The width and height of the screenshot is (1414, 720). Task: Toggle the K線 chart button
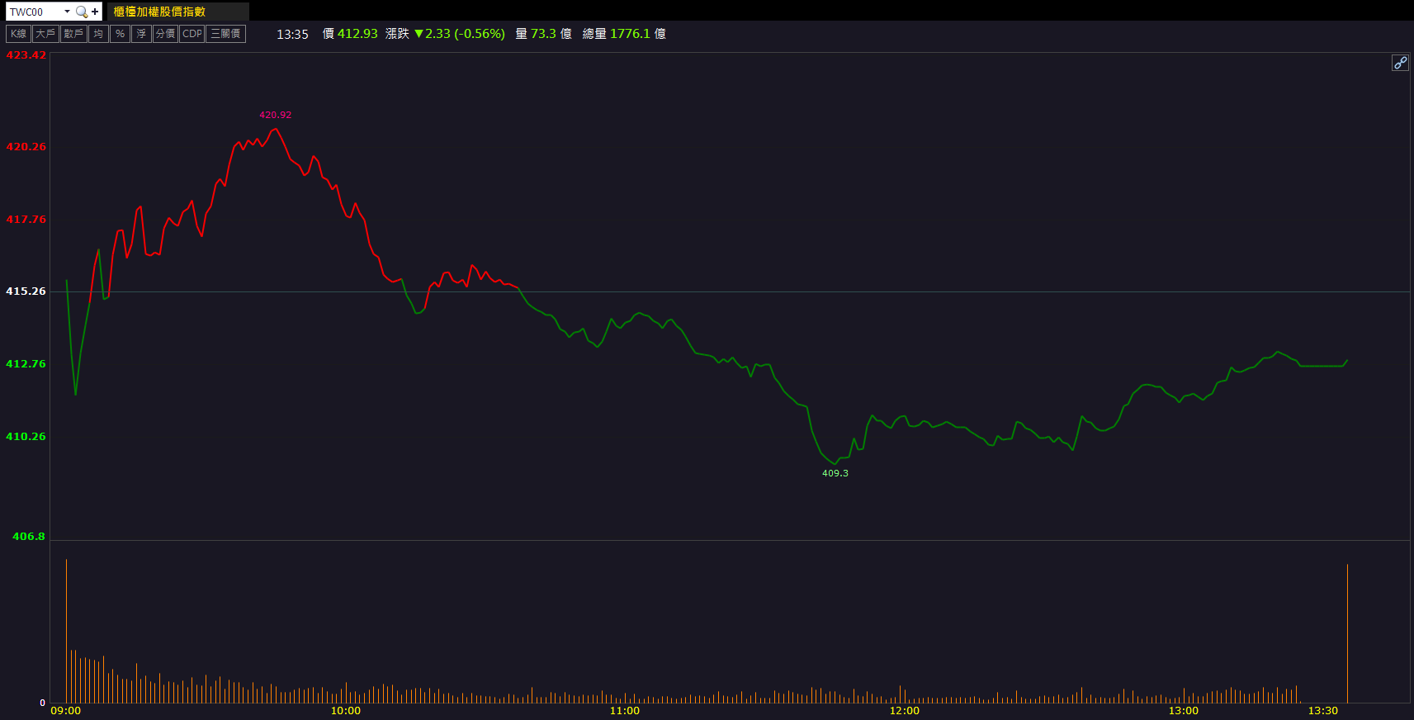pyautogui.click(x=18, y=34)
